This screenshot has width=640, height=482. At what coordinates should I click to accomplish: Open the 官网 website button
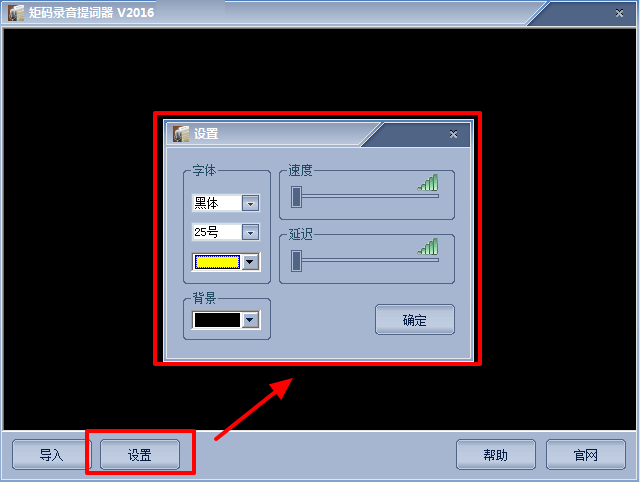[586, 454]
